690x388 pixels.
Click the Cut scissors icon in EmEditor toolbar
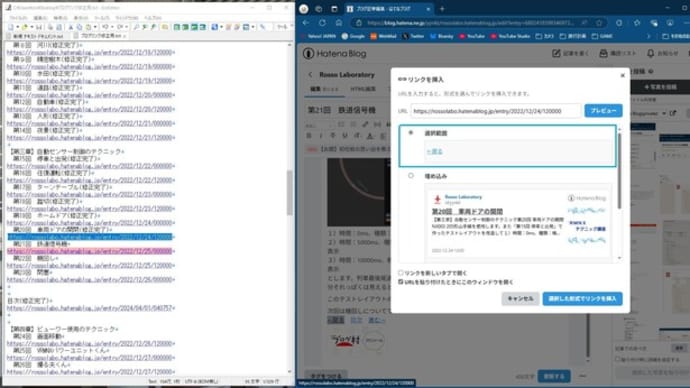click(70, 27)
